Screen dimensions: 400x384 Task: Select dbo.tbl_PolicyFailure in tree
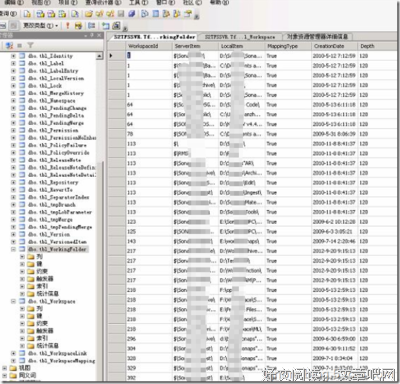58,145
